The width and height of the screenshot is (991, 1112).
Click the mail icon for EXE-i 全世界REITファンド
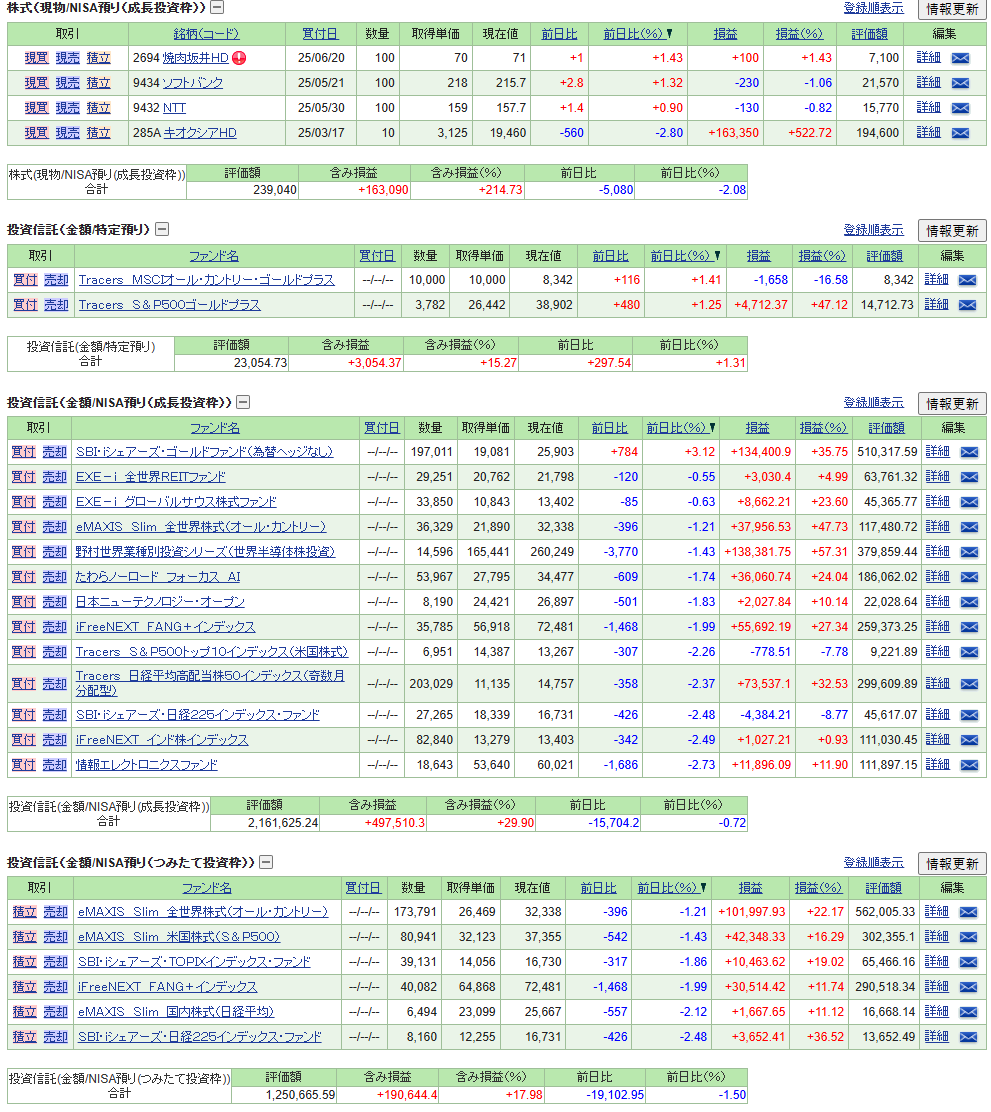click(x=968, y=477)
